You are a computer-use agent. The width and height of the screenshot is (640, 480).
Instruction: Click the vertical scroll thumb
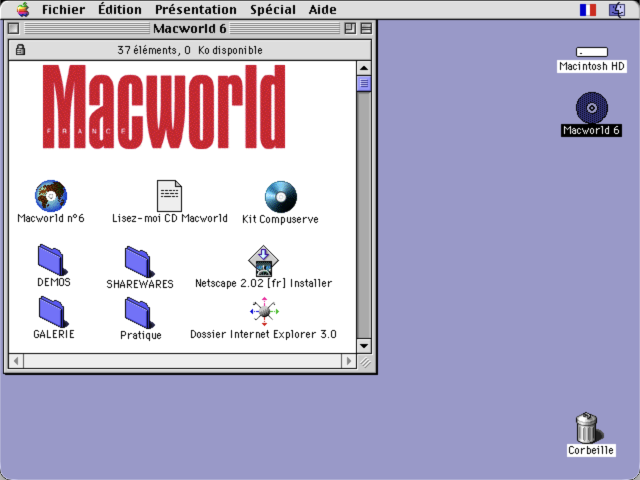(x=364, y=84)
